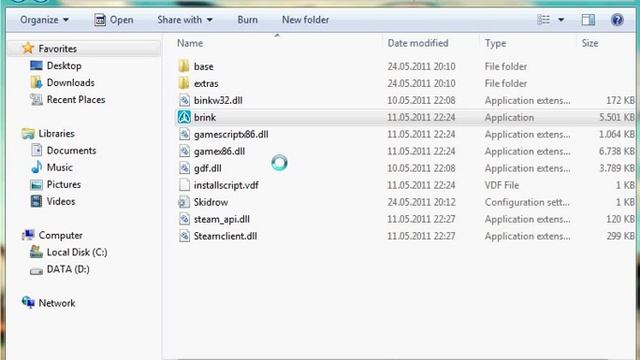Toggle the preview pane icon

pyautogui.click(x=588, y=20)
